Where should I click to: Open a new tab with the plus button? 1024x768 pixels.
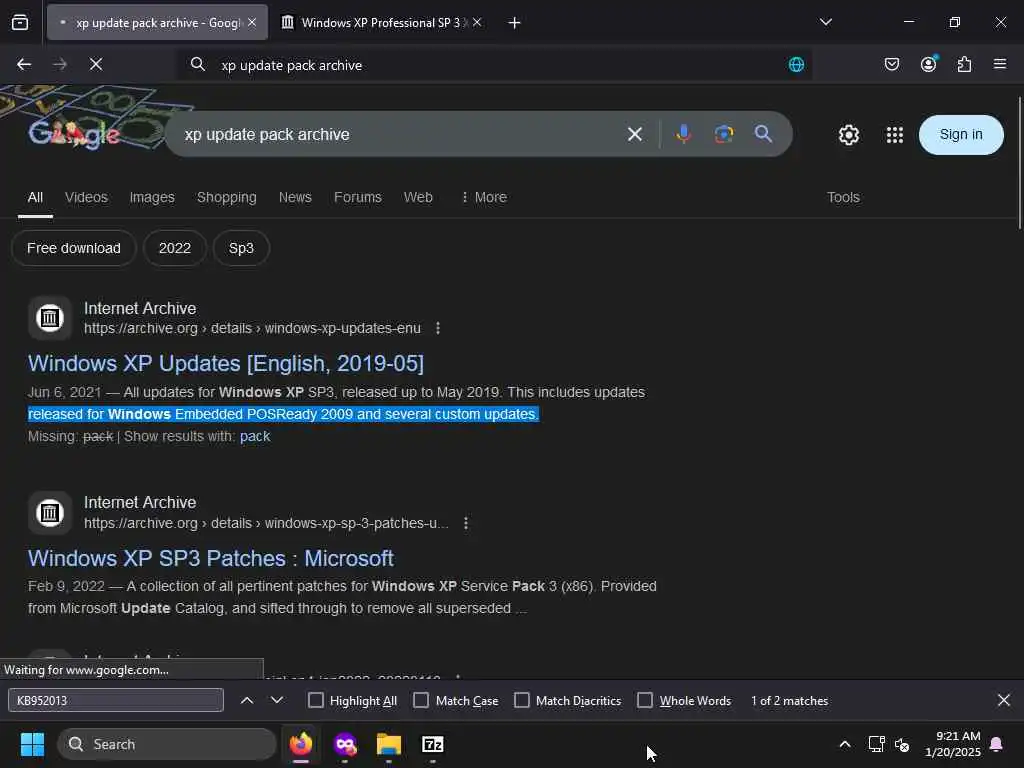514,23
